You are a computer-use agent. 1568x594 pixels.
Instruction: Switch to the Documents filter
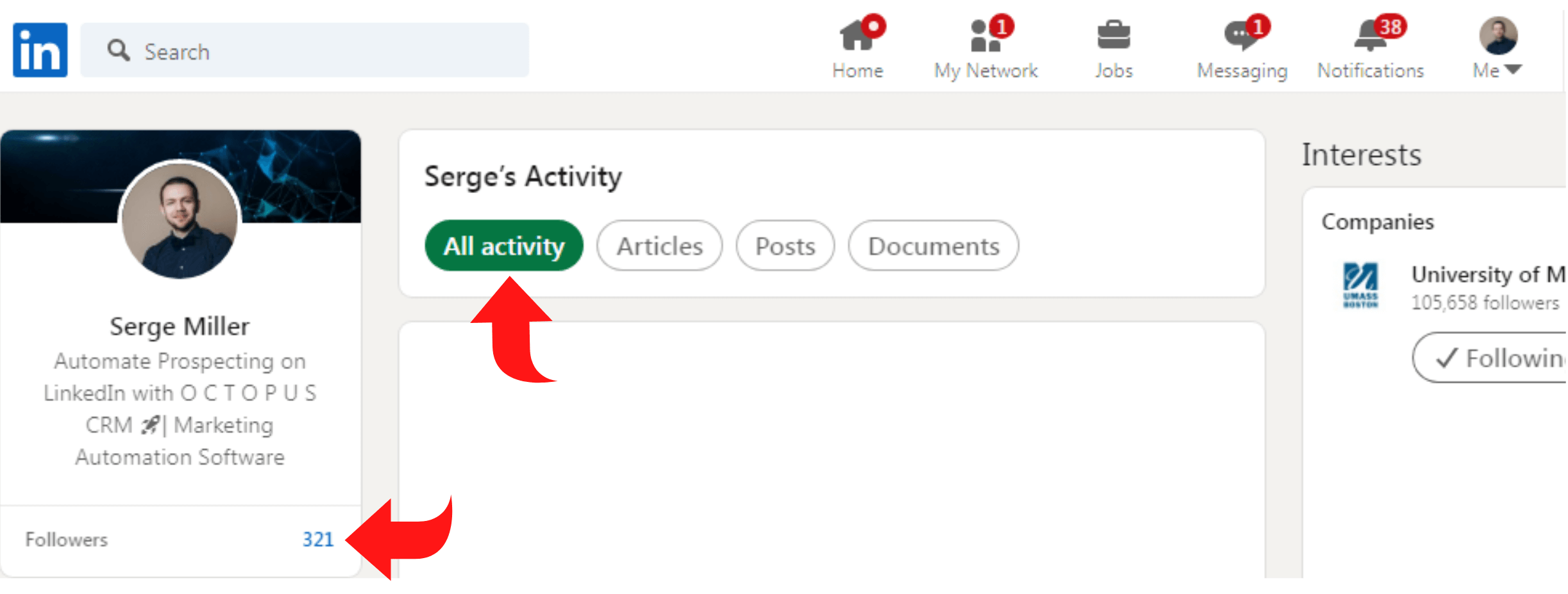(x=933, y=246)
